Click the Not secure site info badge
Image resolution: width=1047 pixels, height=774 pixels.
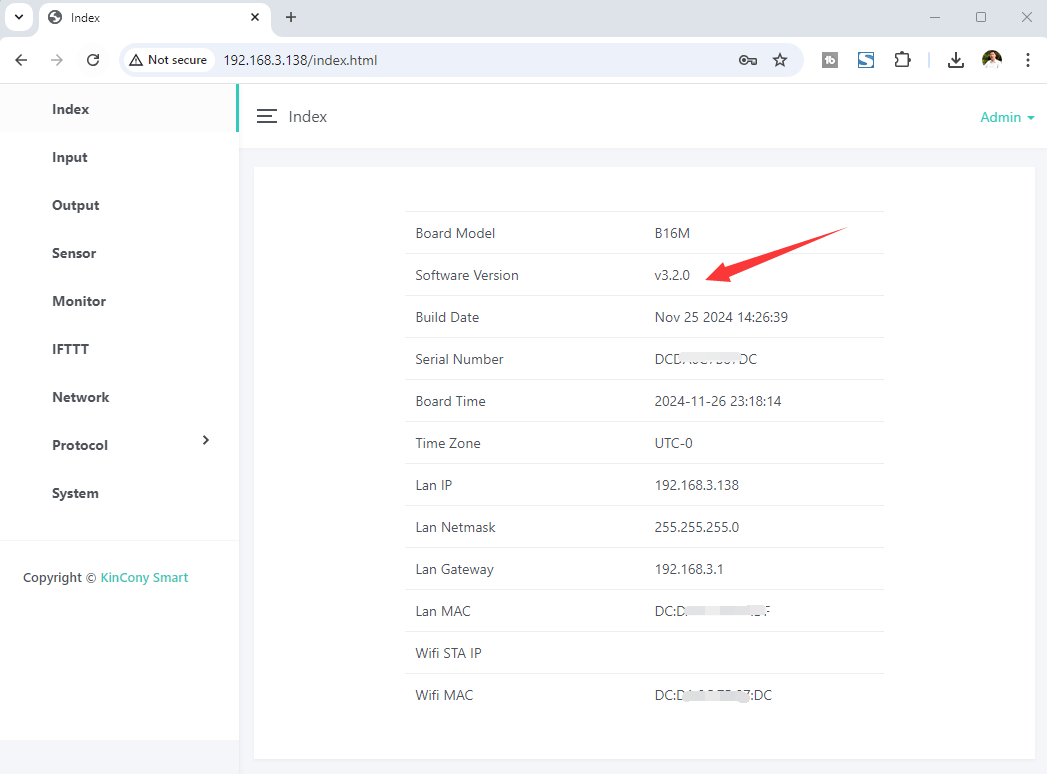(168, 60)
